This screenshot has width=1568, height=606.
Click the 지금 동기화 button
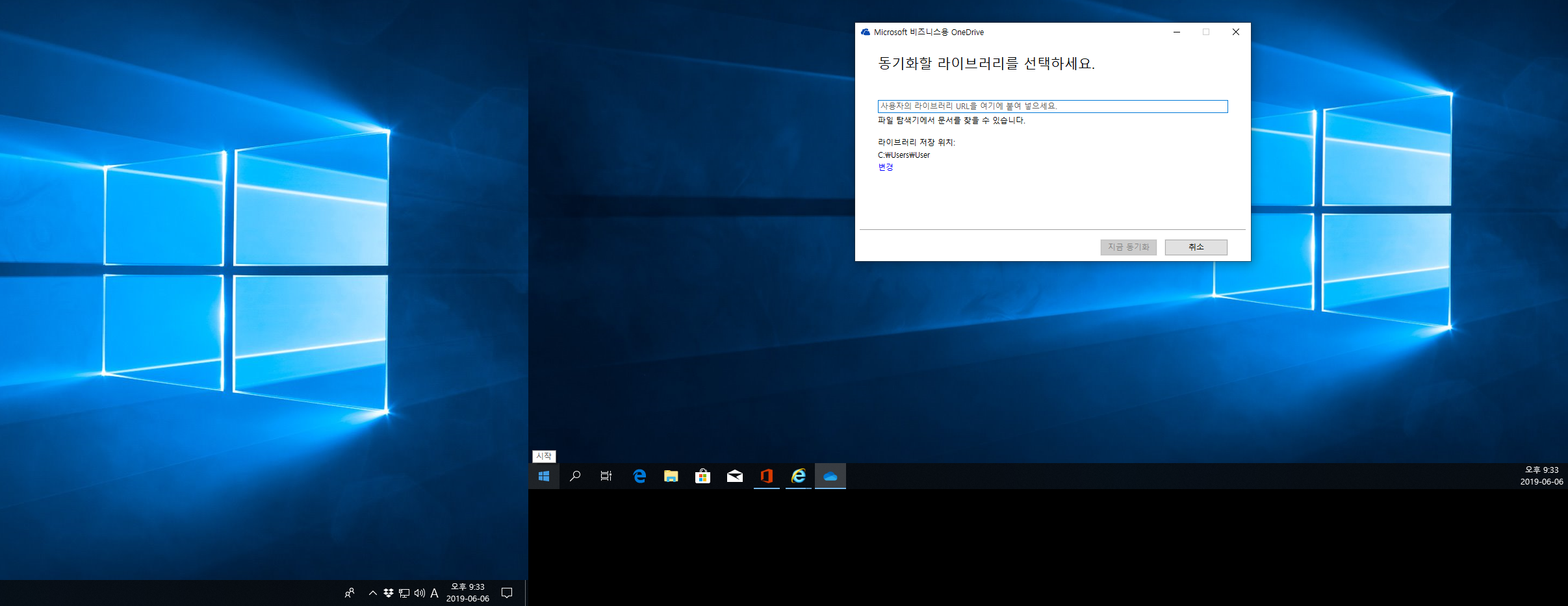(1129, 247)
